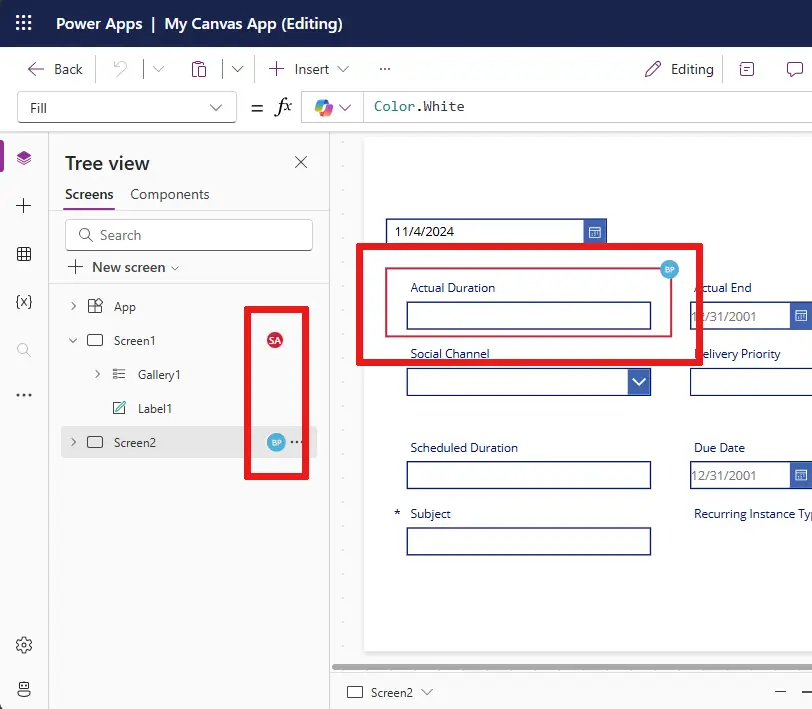
Task: Click the Back button
Action: (x=55, y=69)
